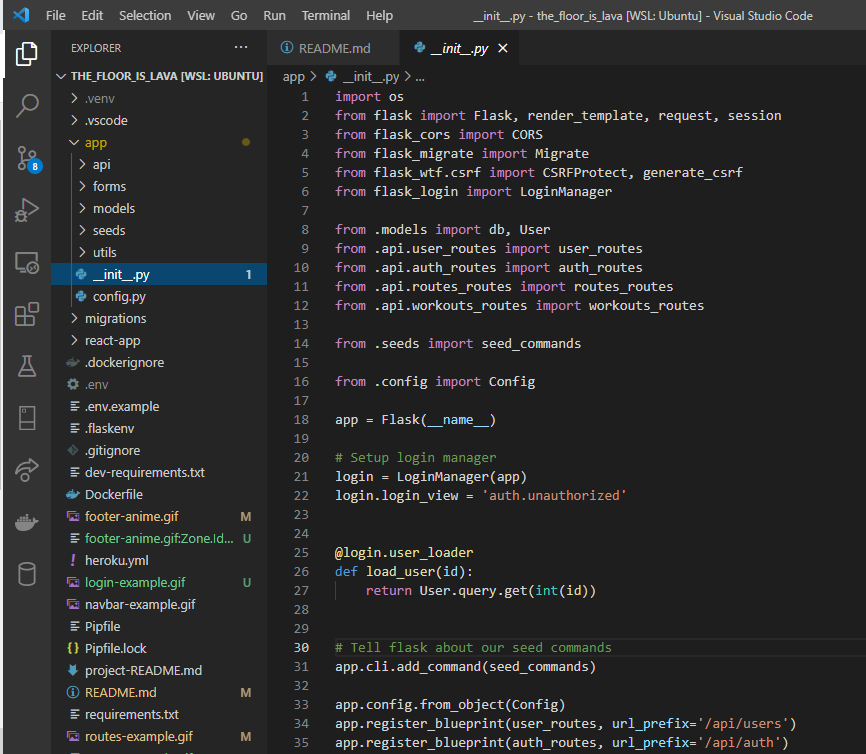This screenshot has height=754, width=866.
Task: Click the Explorer more actions ellipsis
Action: click(240, 48)
